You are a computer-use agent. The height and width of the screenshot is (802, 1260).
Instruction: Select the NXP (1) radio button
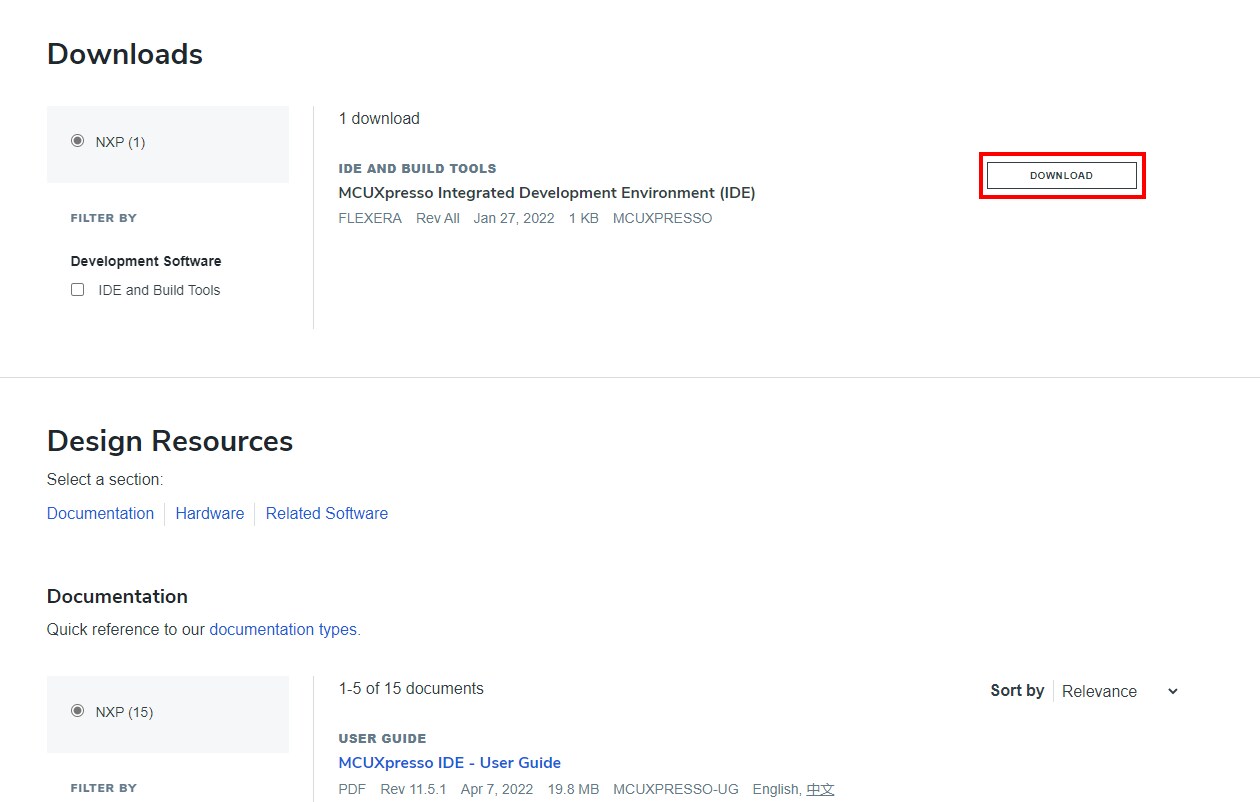(77, 141)
